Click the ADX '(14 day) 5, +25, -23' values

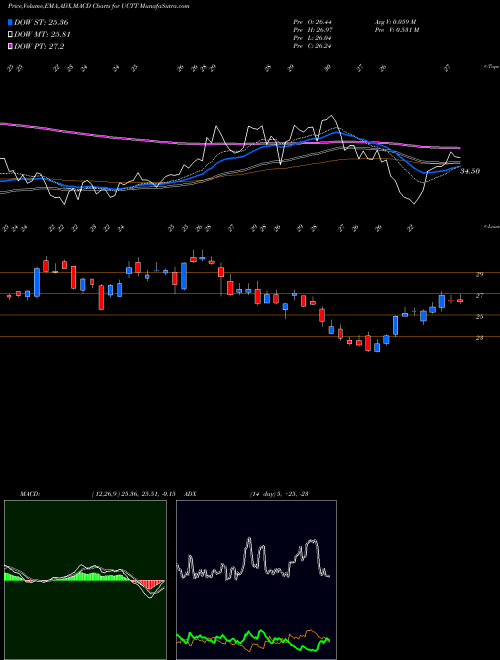tap(279, 494)
